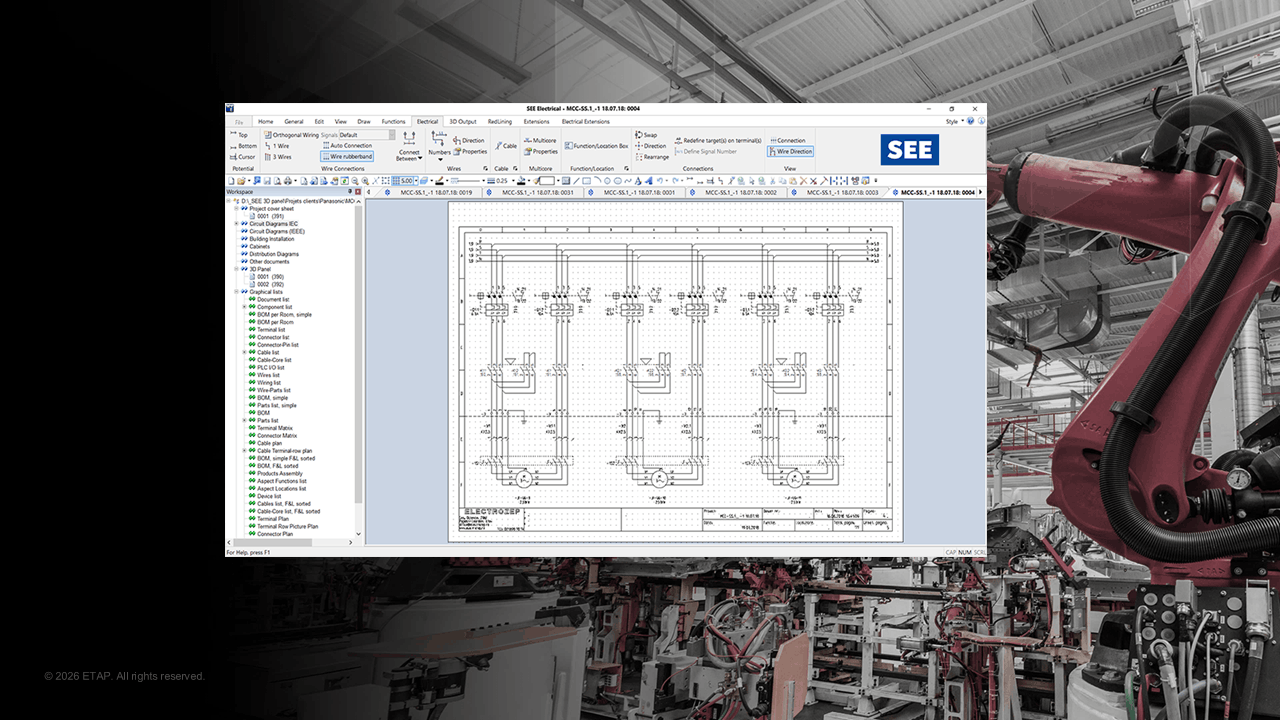Image resolution: width=1280 pixels, height=720 pixels.
Task: Choose the 3 Wires tool
Action: [x=278, y=157]
